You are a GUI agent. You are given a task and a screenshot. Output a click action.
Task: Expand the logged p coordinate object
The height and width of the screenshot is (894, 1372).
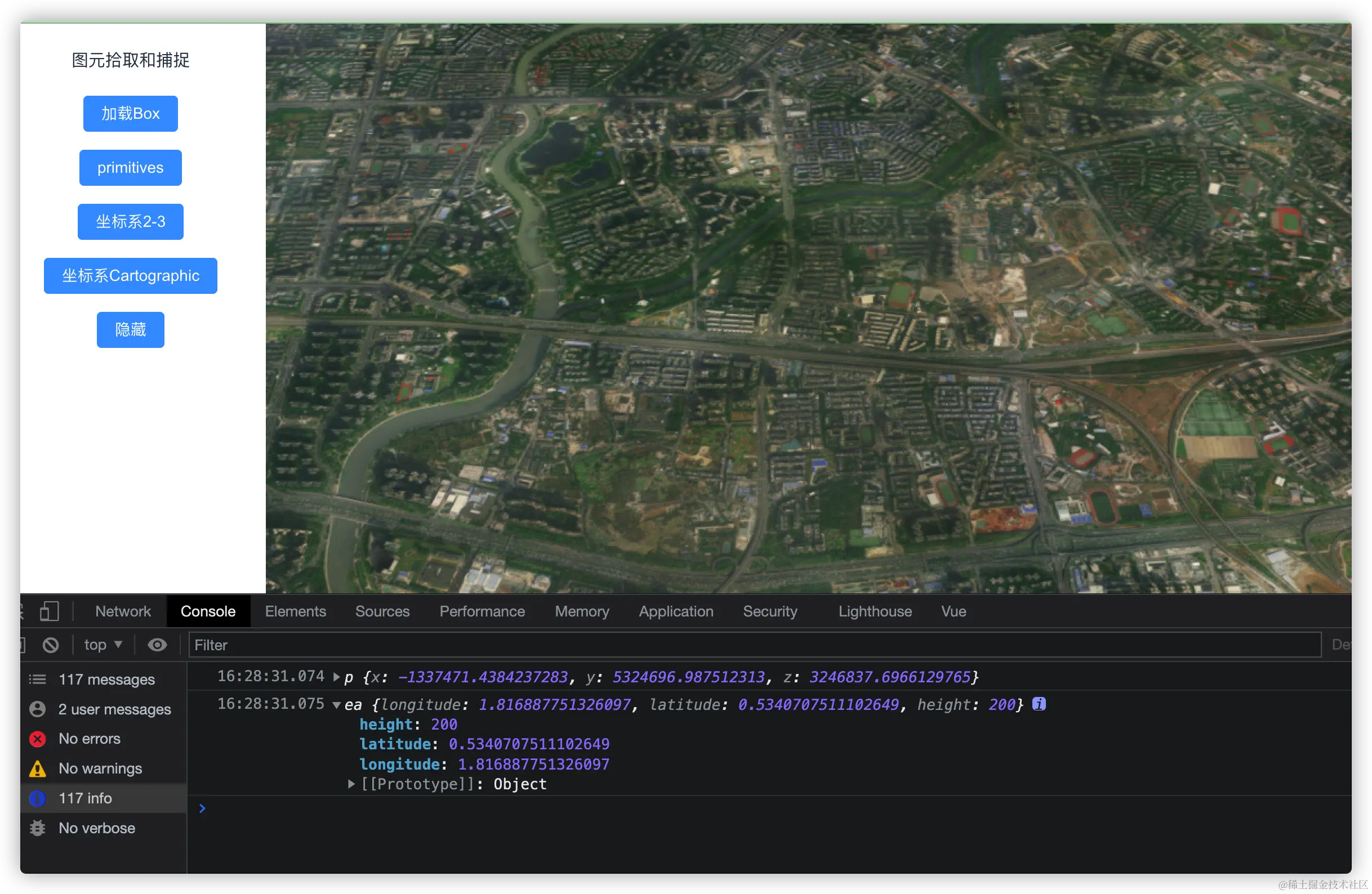coord(337,677)
